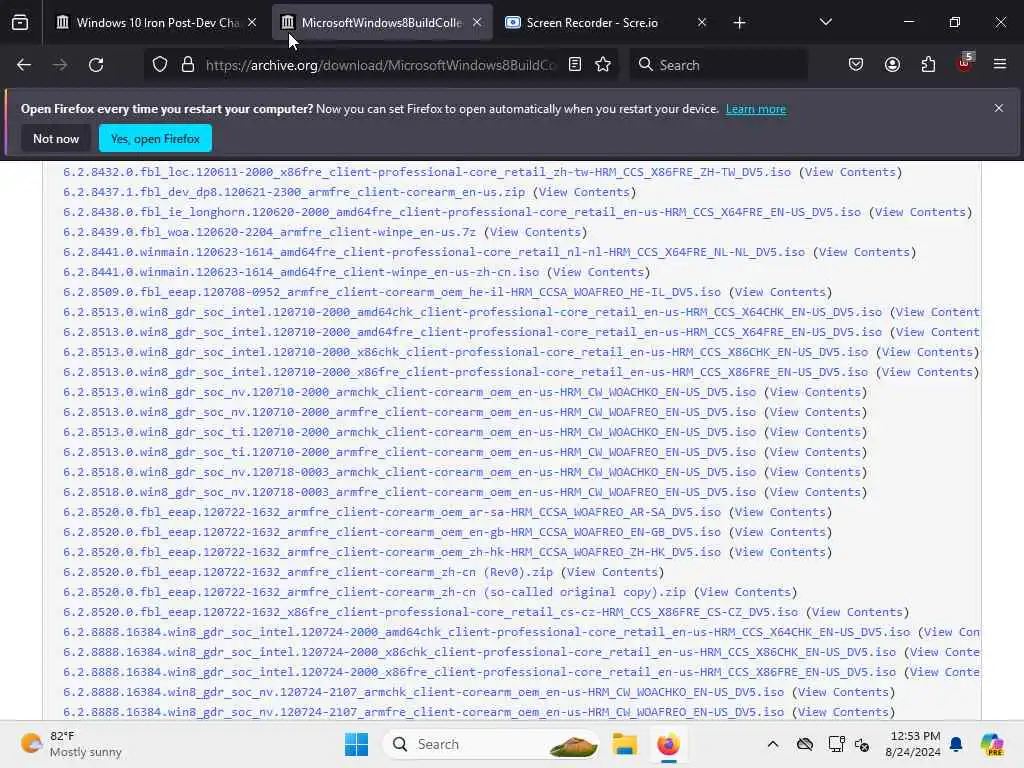View Contents of 6.2.8439.0.fbl_woa 7z
Image resolution: width=1024 pixels, height=768 pixels.
(x=536, y=232)
